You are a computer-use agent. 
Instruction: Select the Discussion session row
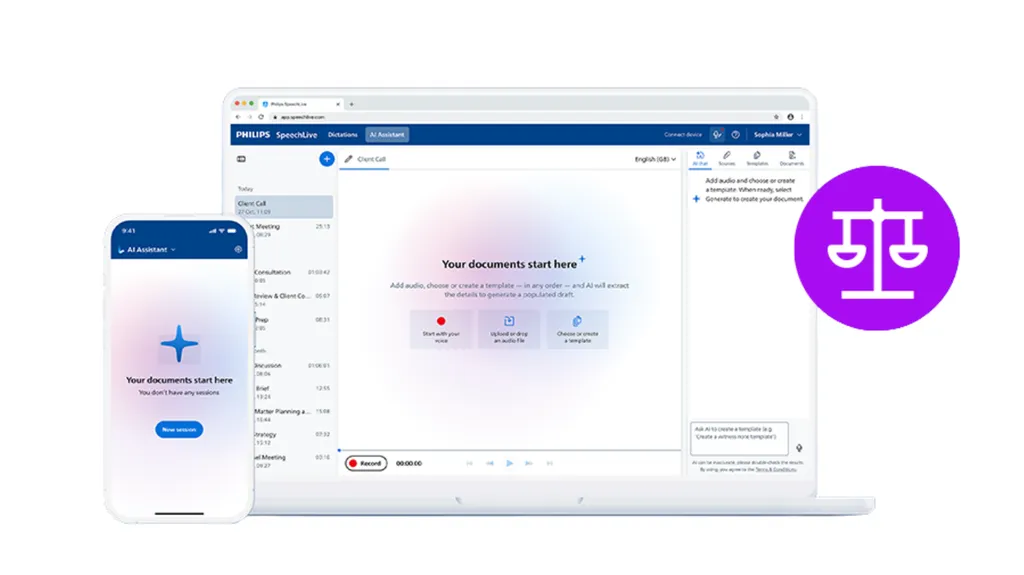coord(292,369)
